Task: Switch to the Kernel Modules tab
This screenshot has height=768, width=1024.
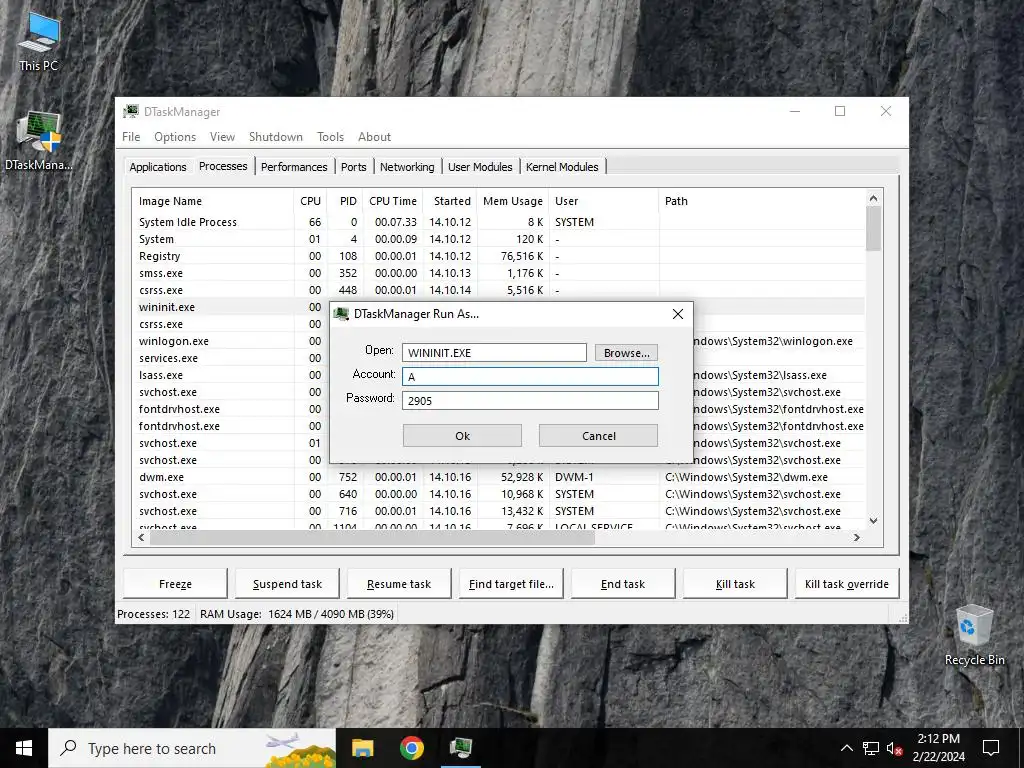Action: tap(562, 167)
